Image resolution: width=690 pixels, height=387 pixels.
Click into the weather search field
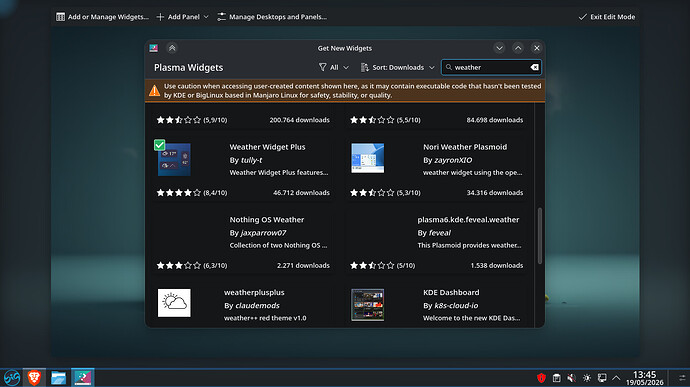click(x=491, y=67)
